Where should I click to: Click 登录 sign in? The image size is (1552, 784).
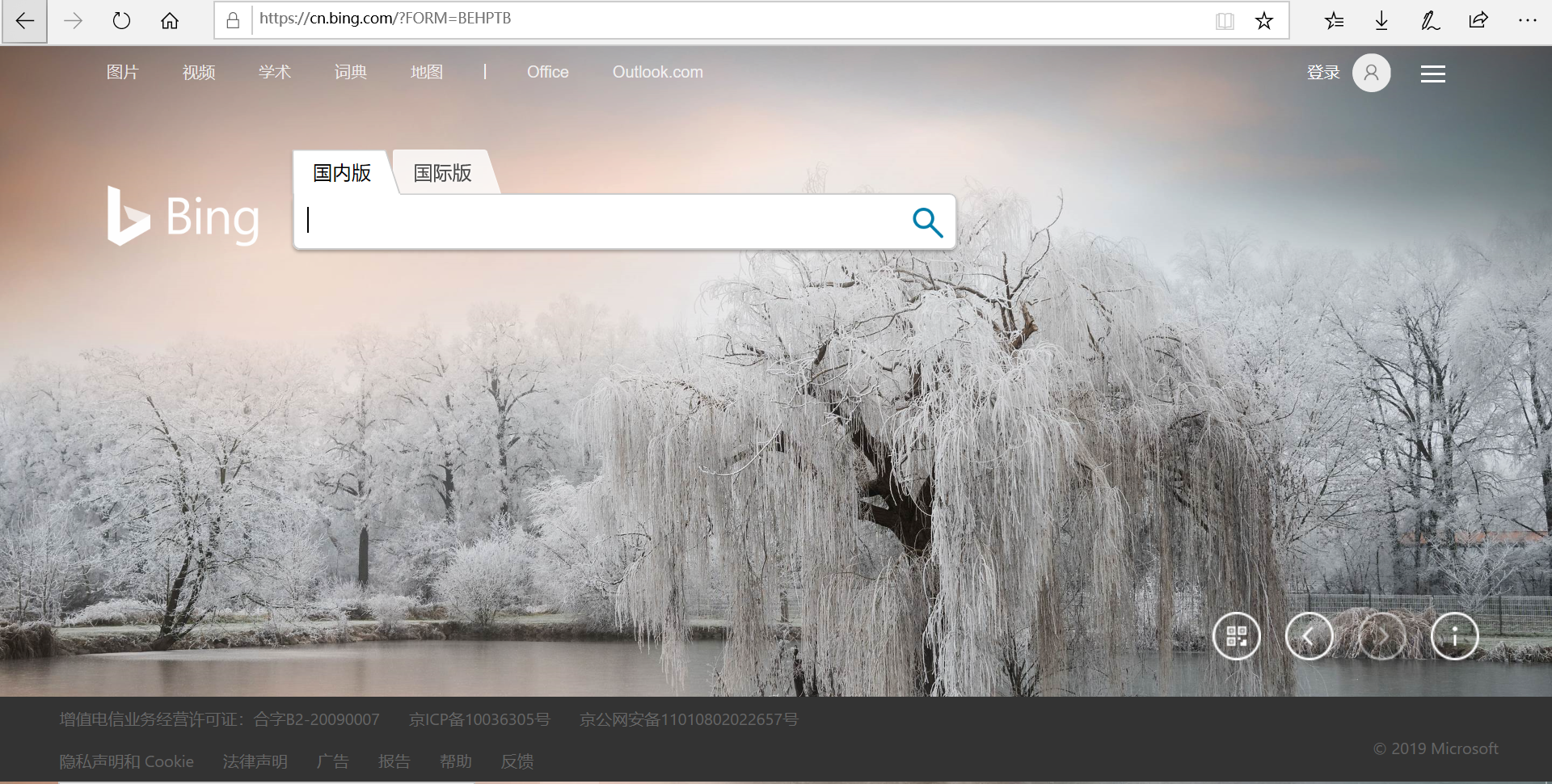tap(1323, 73)
